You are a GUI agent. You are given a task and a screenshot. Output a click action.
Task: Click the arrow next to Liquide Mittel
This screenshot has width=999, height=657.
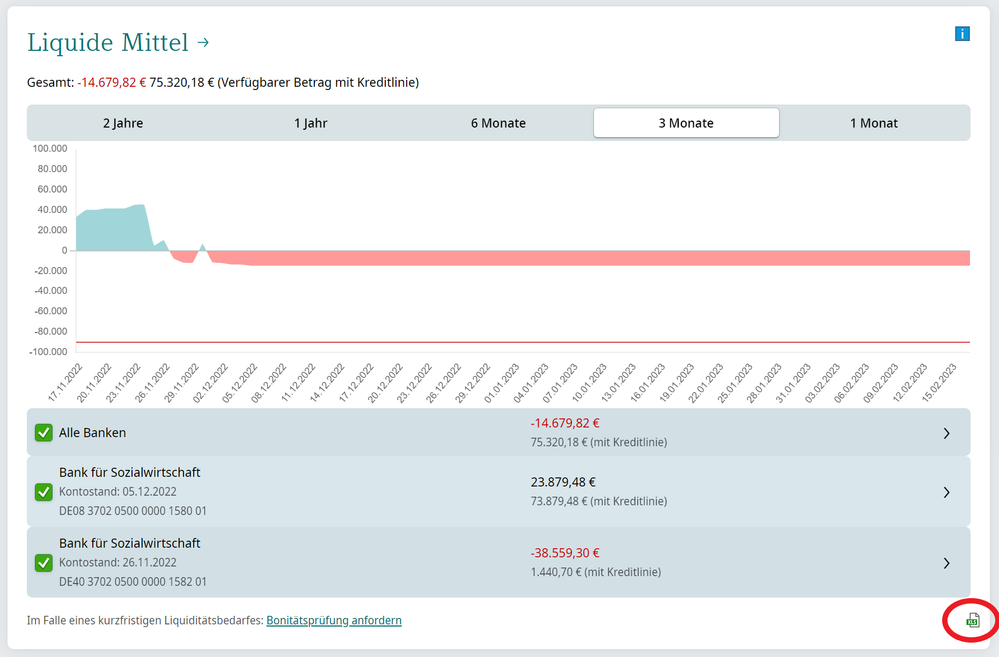tap(203, 42)
